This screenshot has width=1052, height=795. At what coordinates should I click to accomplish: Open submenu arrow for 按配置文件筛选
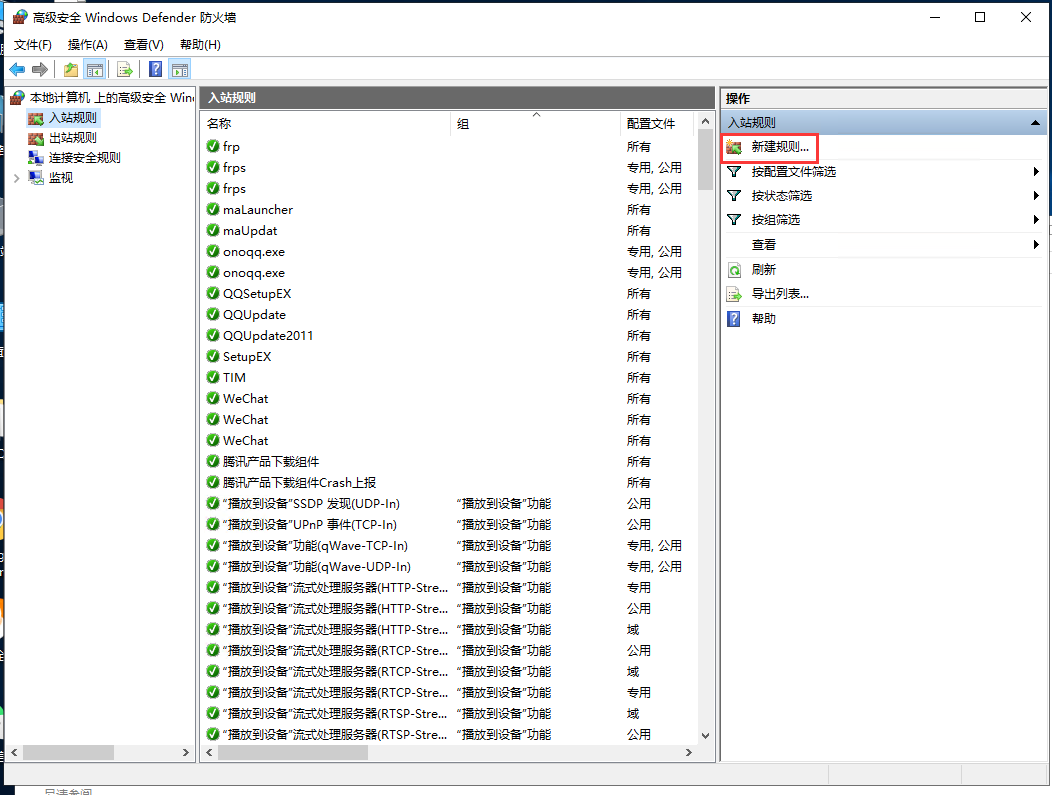click(x=1037, y=172)
